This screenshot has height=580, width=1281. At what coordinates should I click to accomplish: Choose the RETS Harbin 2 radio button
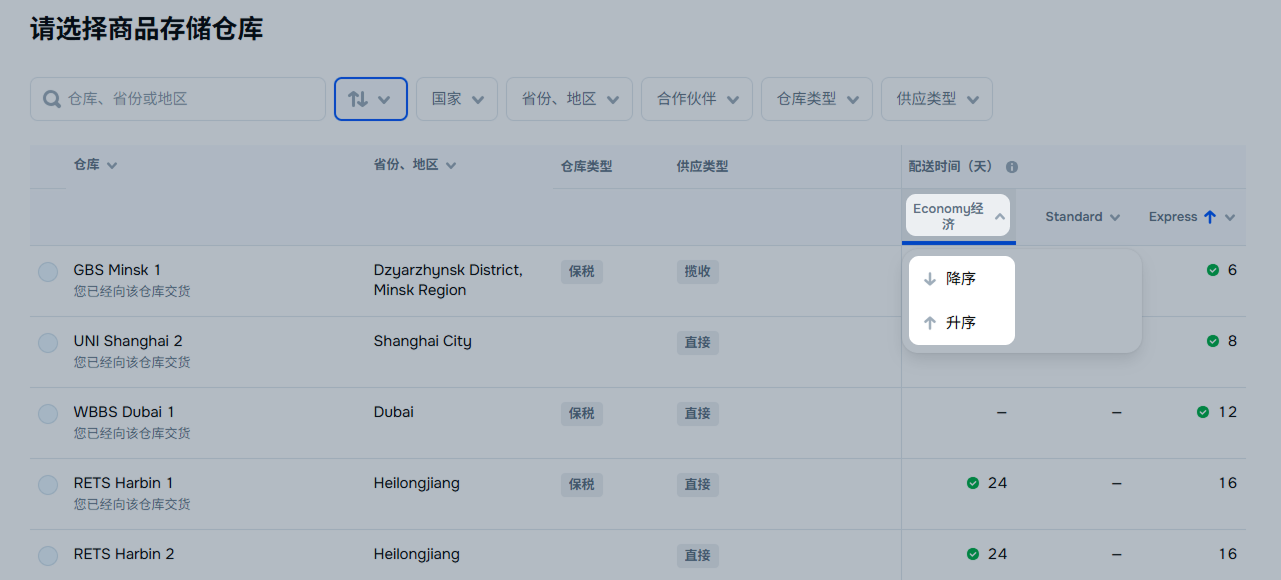pos(48,556)
